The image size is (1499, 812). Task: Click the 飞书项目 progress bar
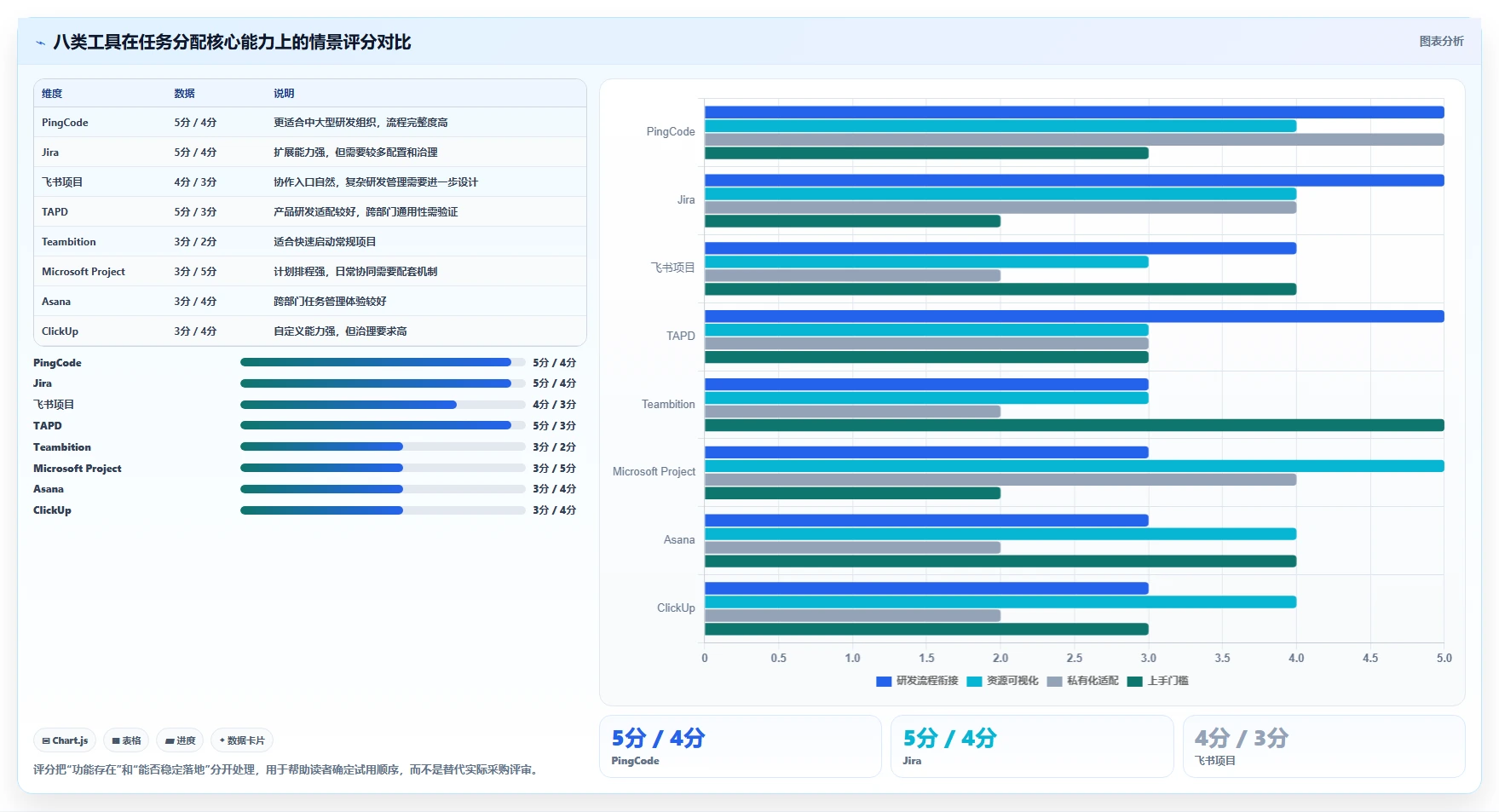(383, 405)
